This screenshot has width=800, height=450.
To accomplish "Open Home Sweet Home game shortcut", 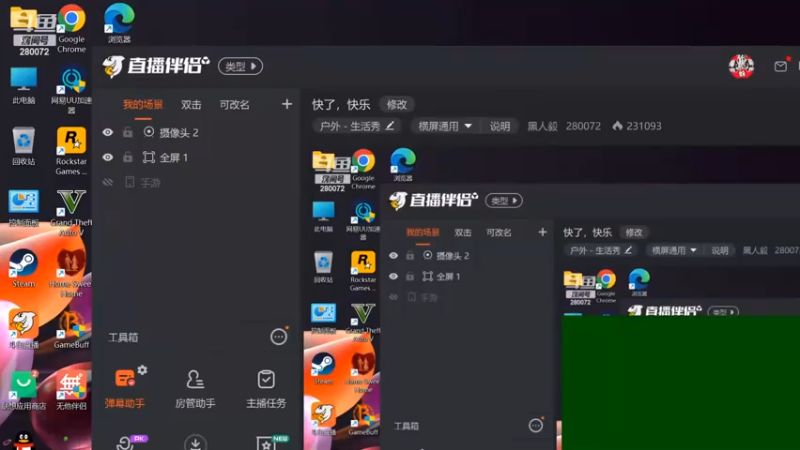I will pyautogui.click(x=71, y=274).
